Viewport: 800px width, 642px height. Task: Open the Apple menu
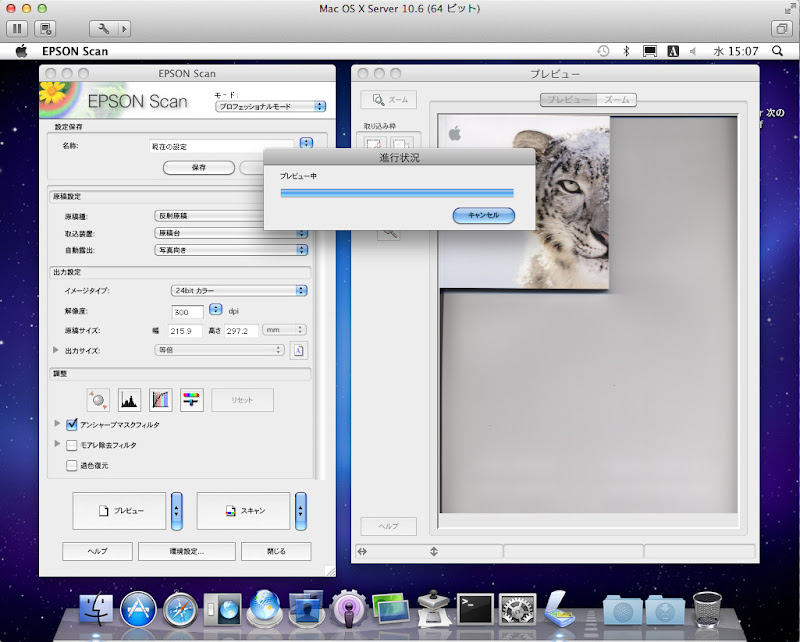pos(21,51)
